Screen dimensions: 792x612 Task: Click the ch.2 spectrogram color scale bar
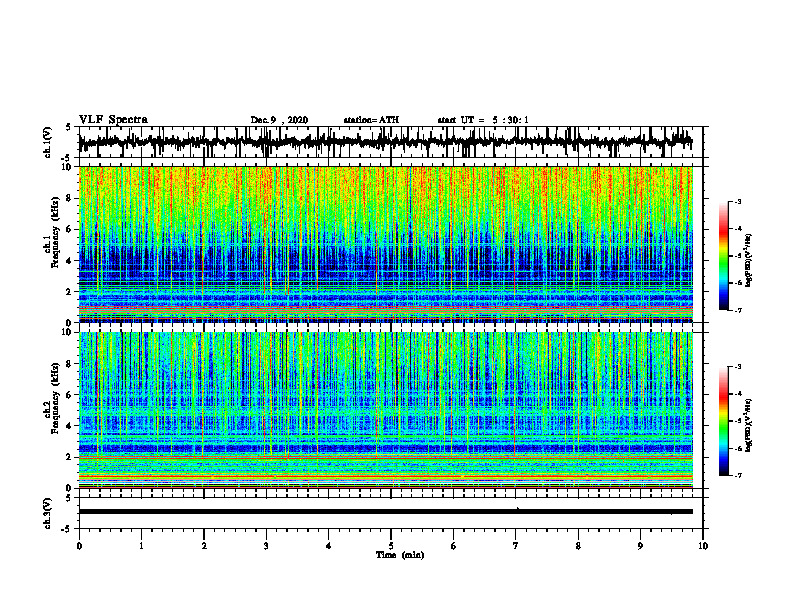click(723, 421)
